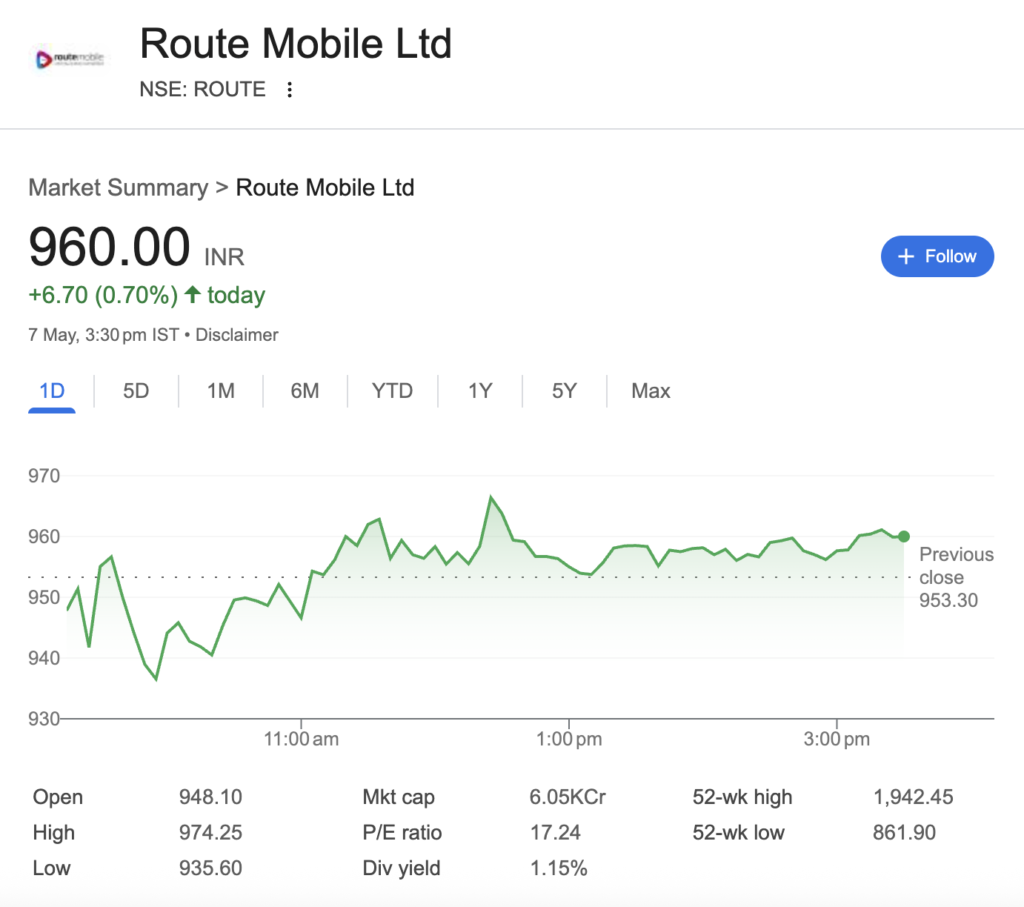
Task: Click the 52-wk high value 1,942.45
Action: click(x=913, y=797)
